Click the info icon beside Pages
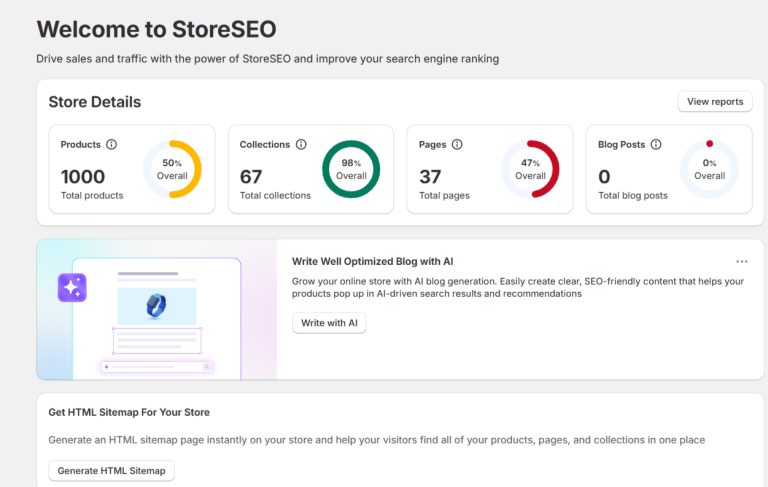Image resolution: width=768 pixels, height=487 pixels. click(x=457, y=145)
